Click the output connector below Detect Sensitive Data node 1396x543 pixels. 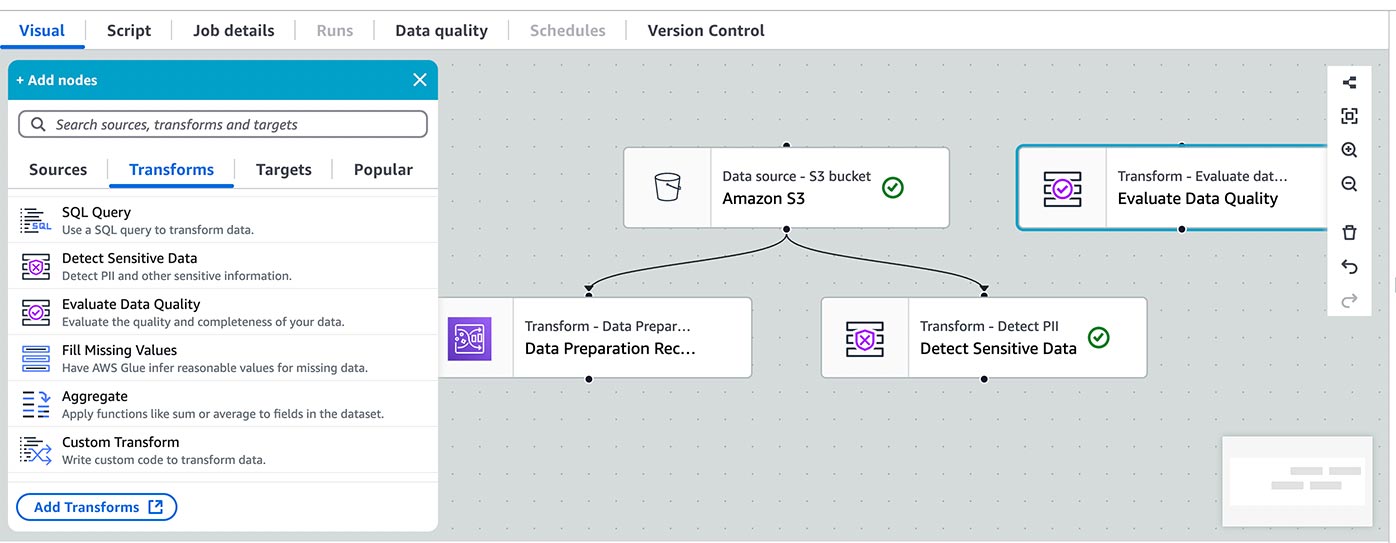pos(985,379)
